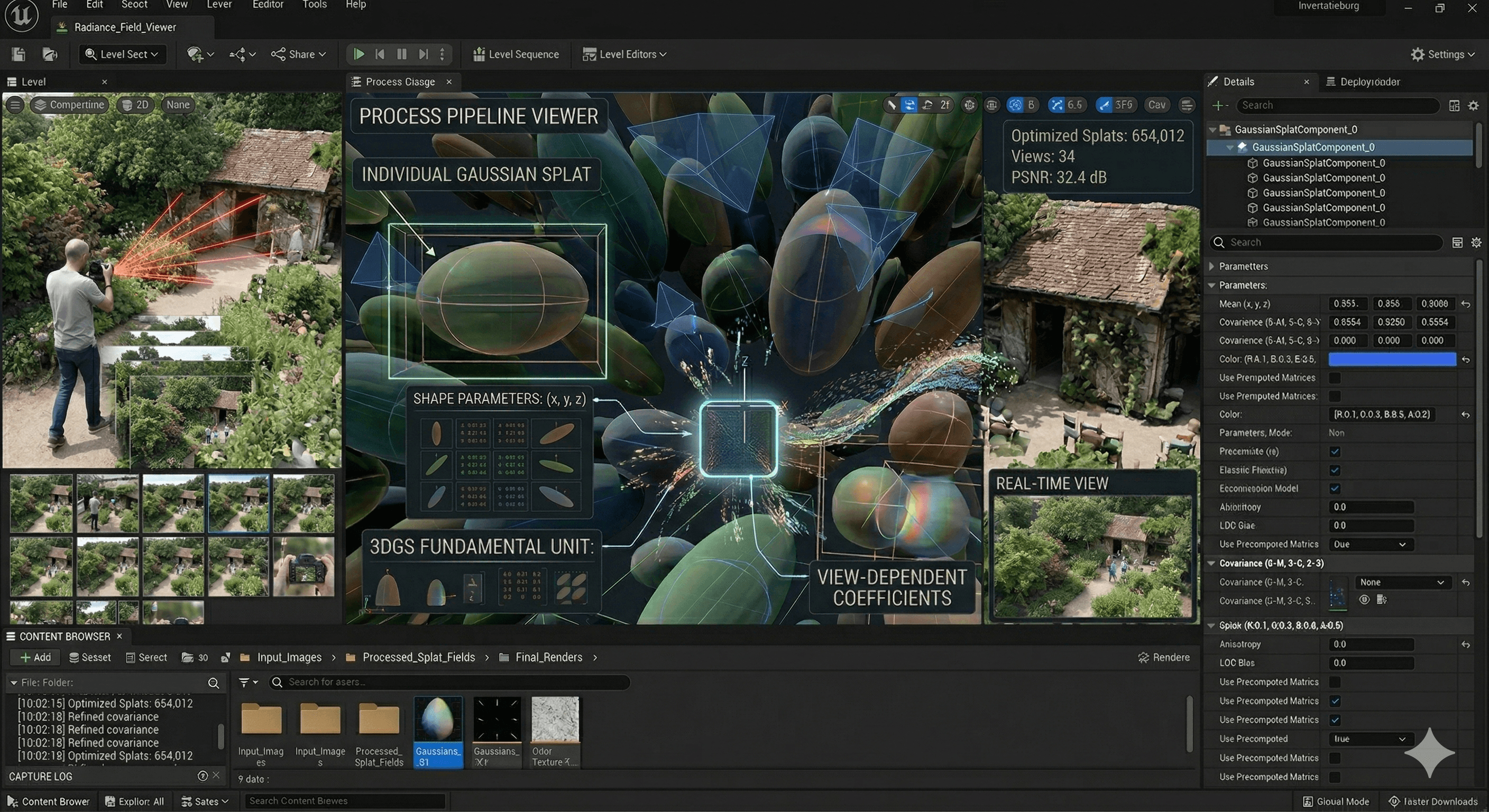Image resolution: width=1489 pixels, height=812 pixels.
Task: Click the gear icon in viewport toolbar
Action: (969, 105)
